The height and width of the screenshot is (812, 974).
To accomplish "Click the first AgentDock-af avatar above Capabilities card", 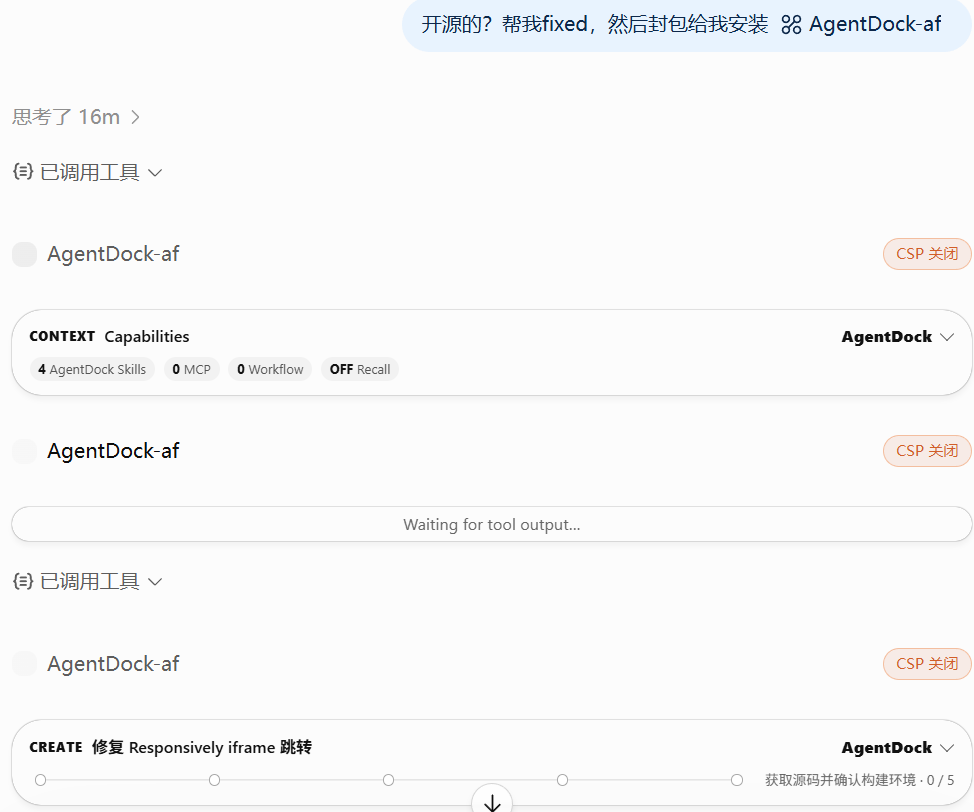I will (25, 254).
